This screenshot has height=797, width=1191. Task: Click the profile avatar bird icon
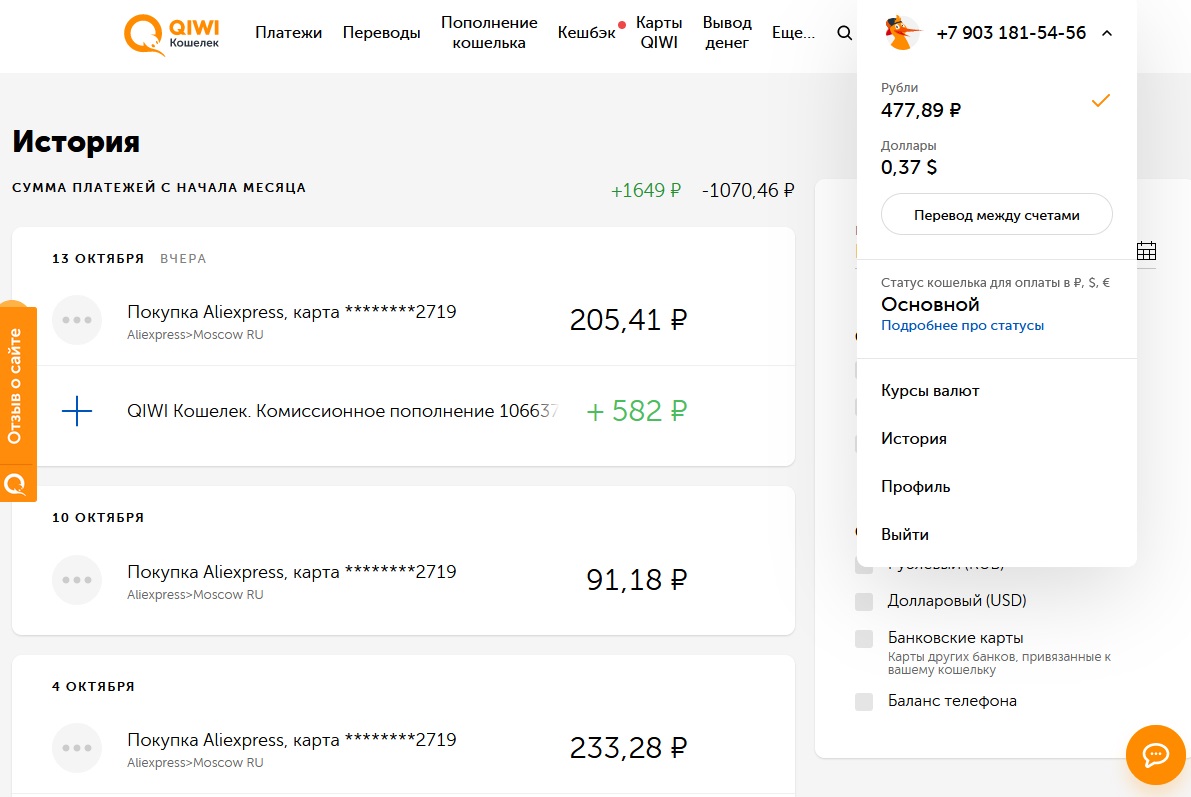click(x=902, y=33)
